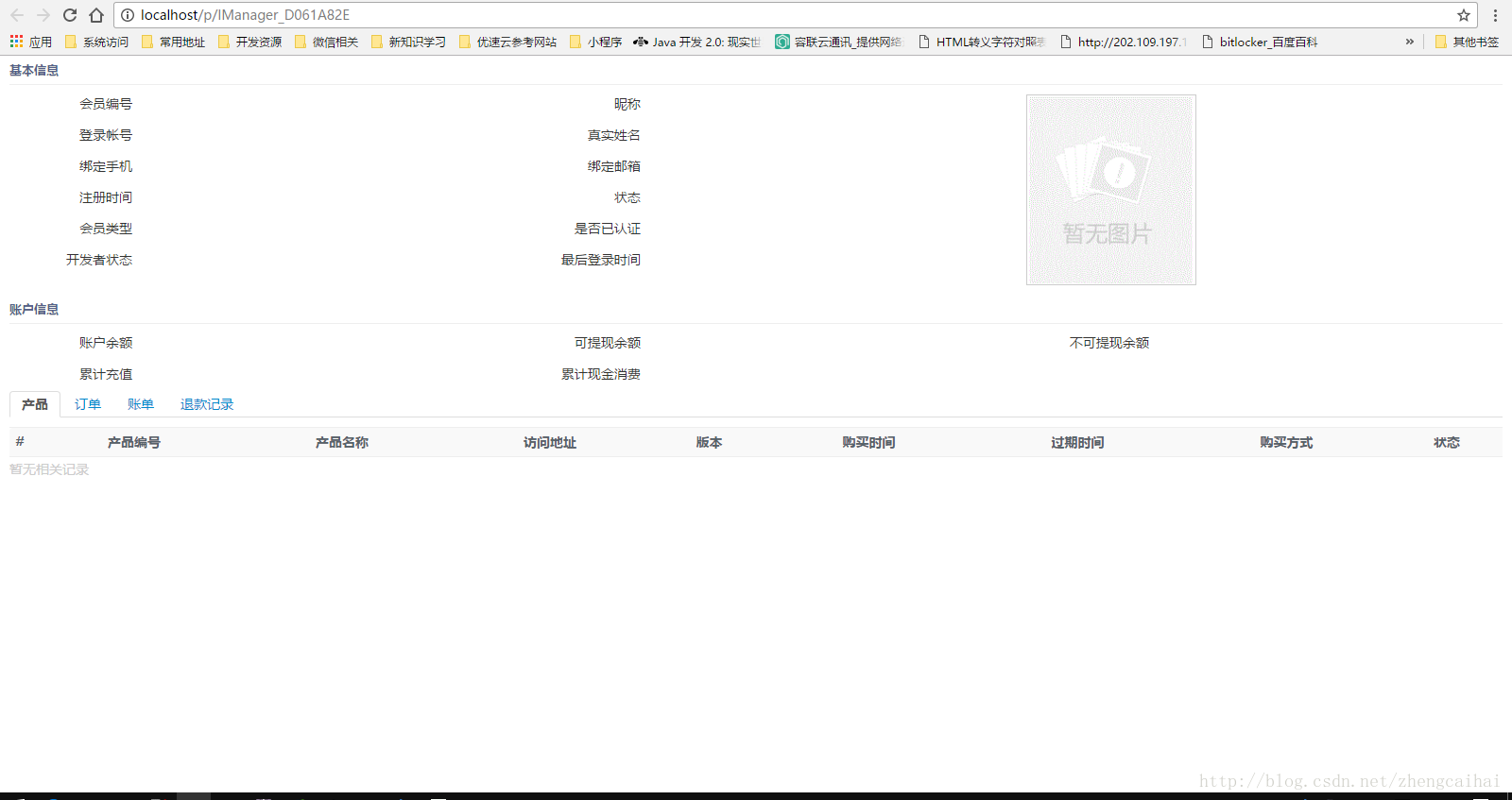Screen dimensions: 1512x800
Task: Open 系统访问 bookmark folder
Action: pyautogui.click(x=96, y=42)
